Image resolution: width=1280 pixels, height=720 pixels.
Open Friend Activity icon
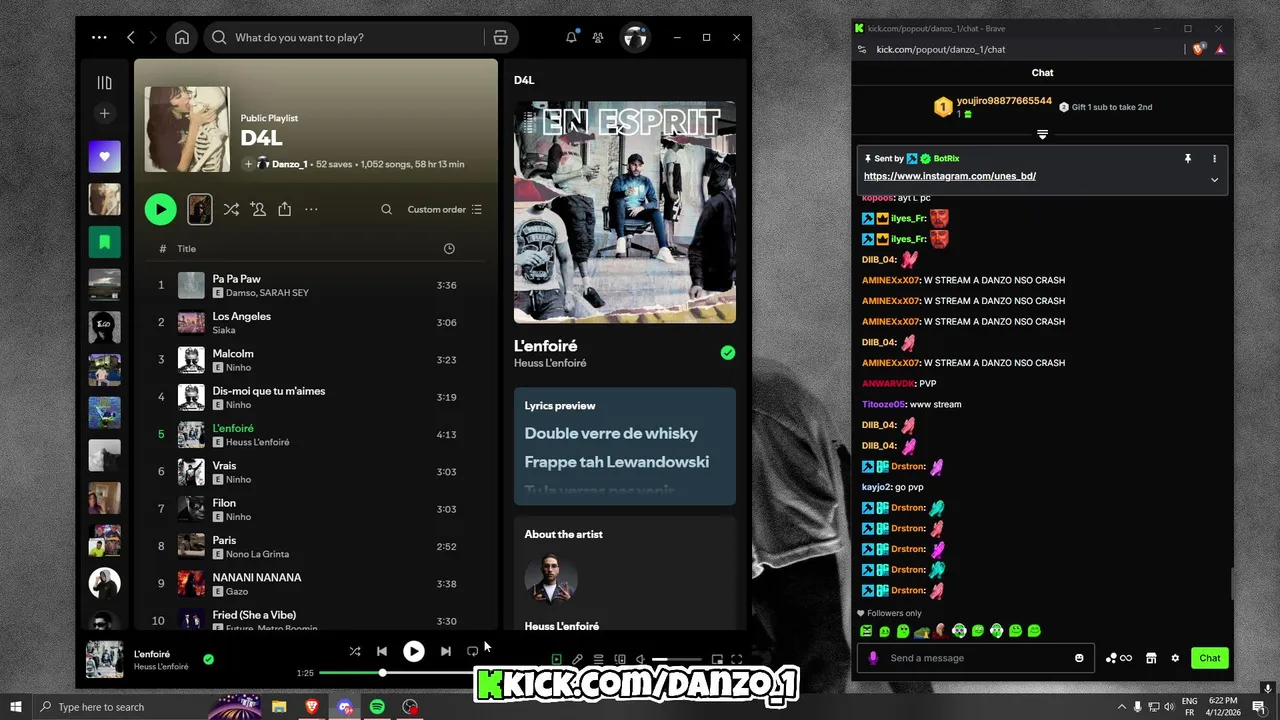click(598, 37)
